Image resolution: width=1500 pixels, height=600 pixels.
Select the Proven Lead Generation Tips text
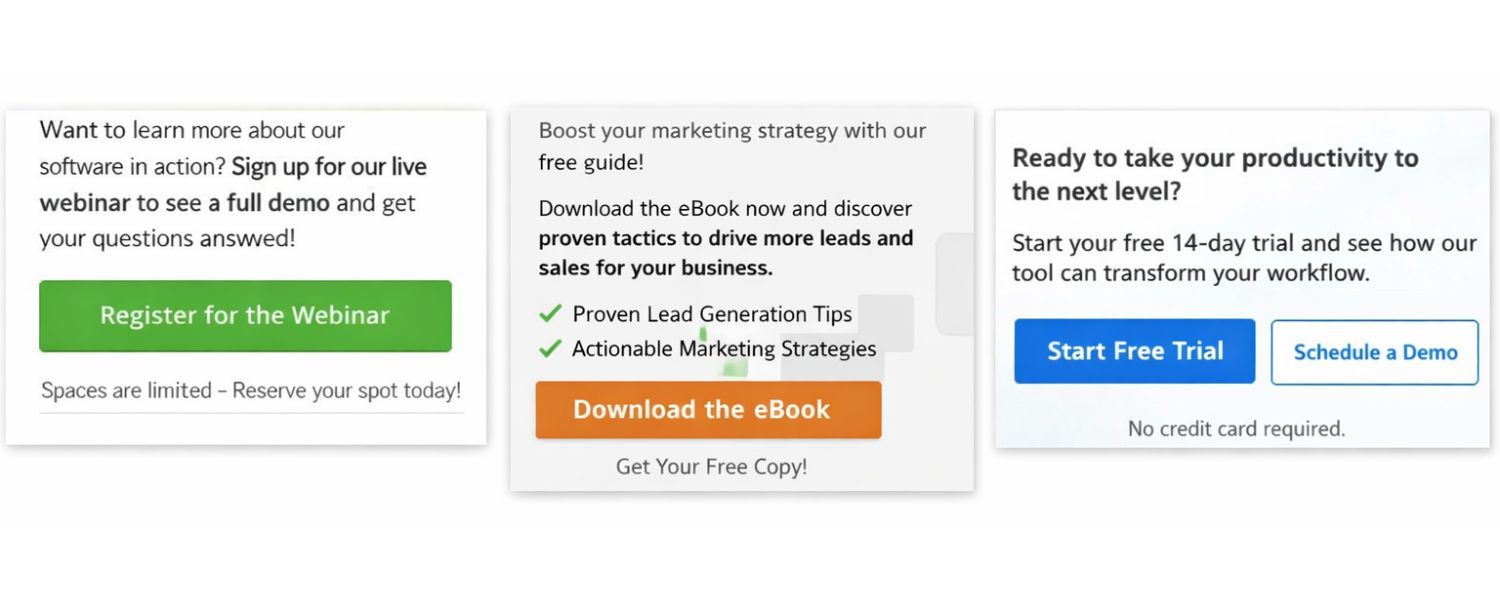[712, 314]
